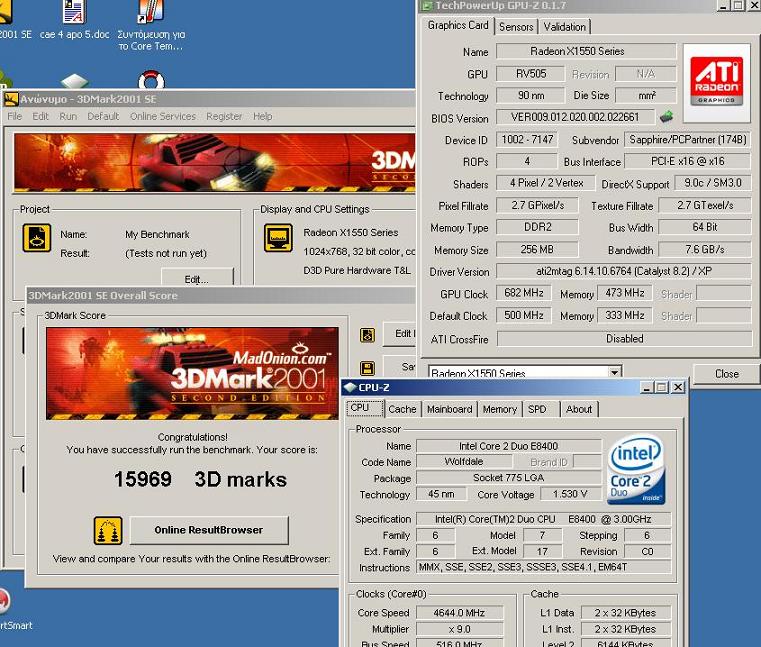Screen dimensions: 761x647
Task: Click the GPU-Z title bar icon
Action: [427, 6]
